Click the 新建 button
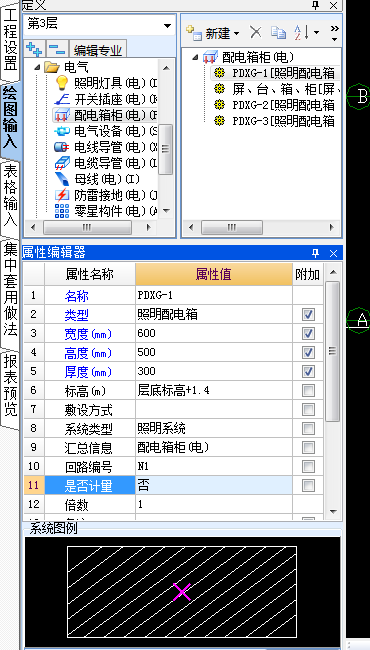 coord(208,33)
